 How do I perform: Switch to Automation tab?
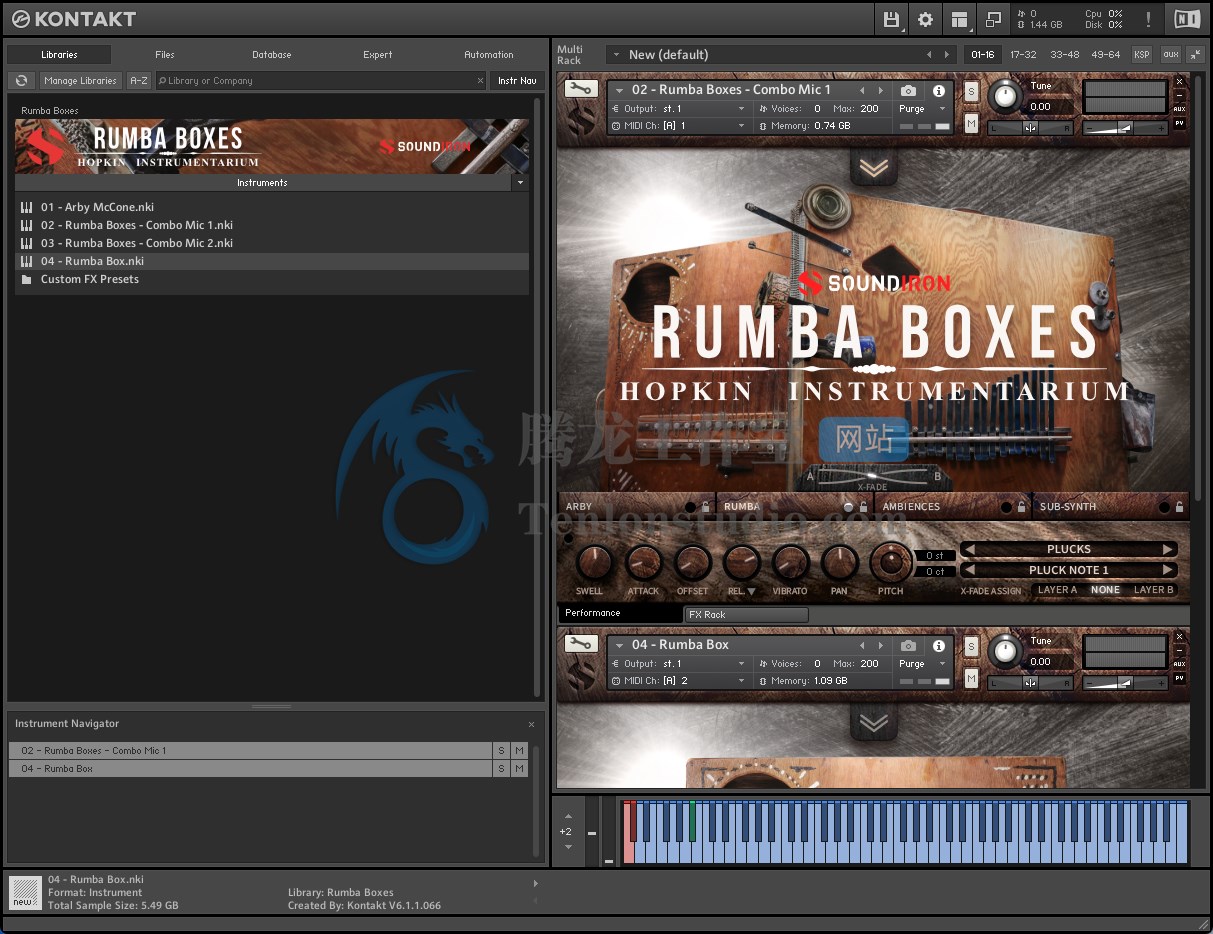pyautogui.click(x=489, y=55)
